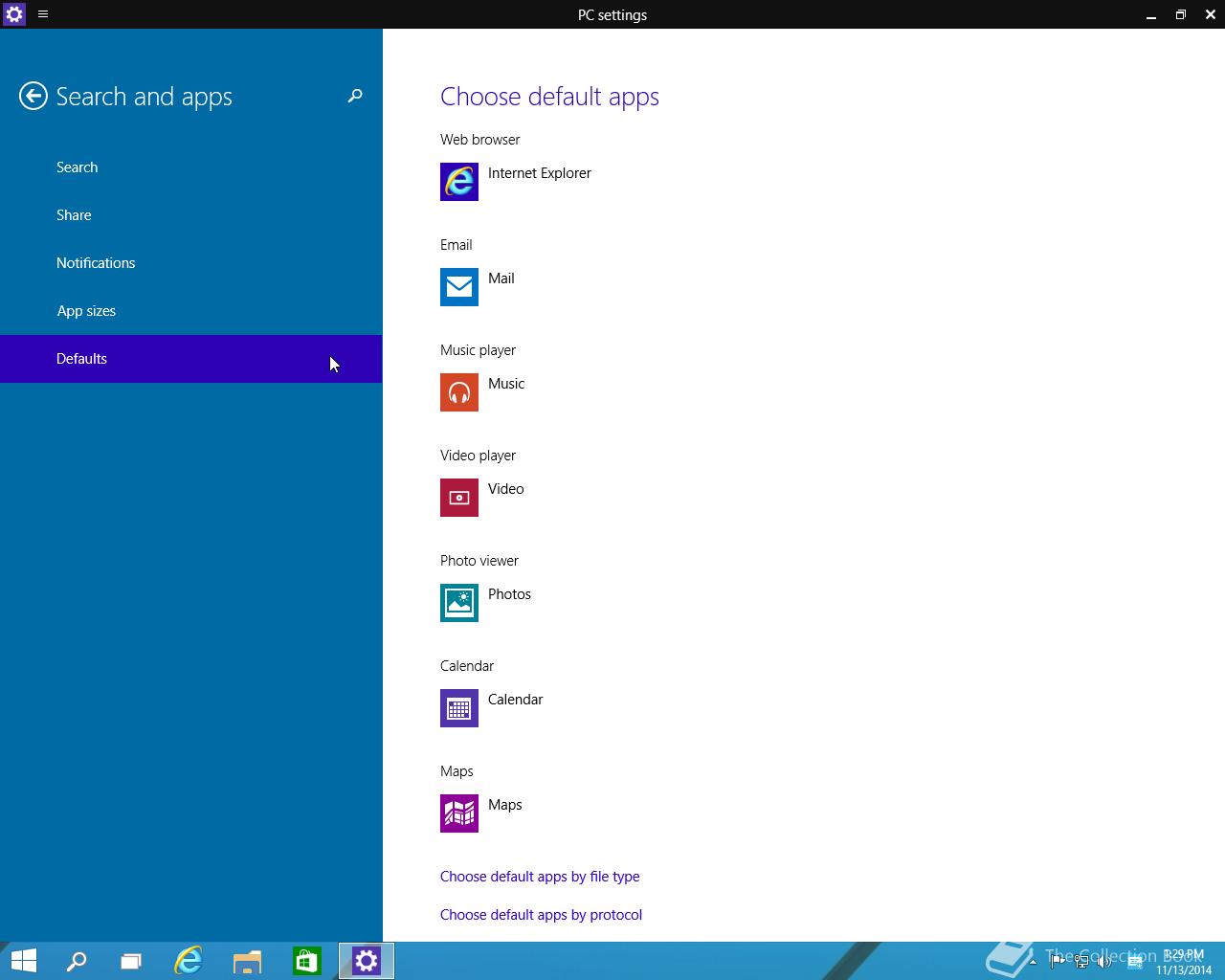Change web browser from Internet Explorer

[540, 173]
